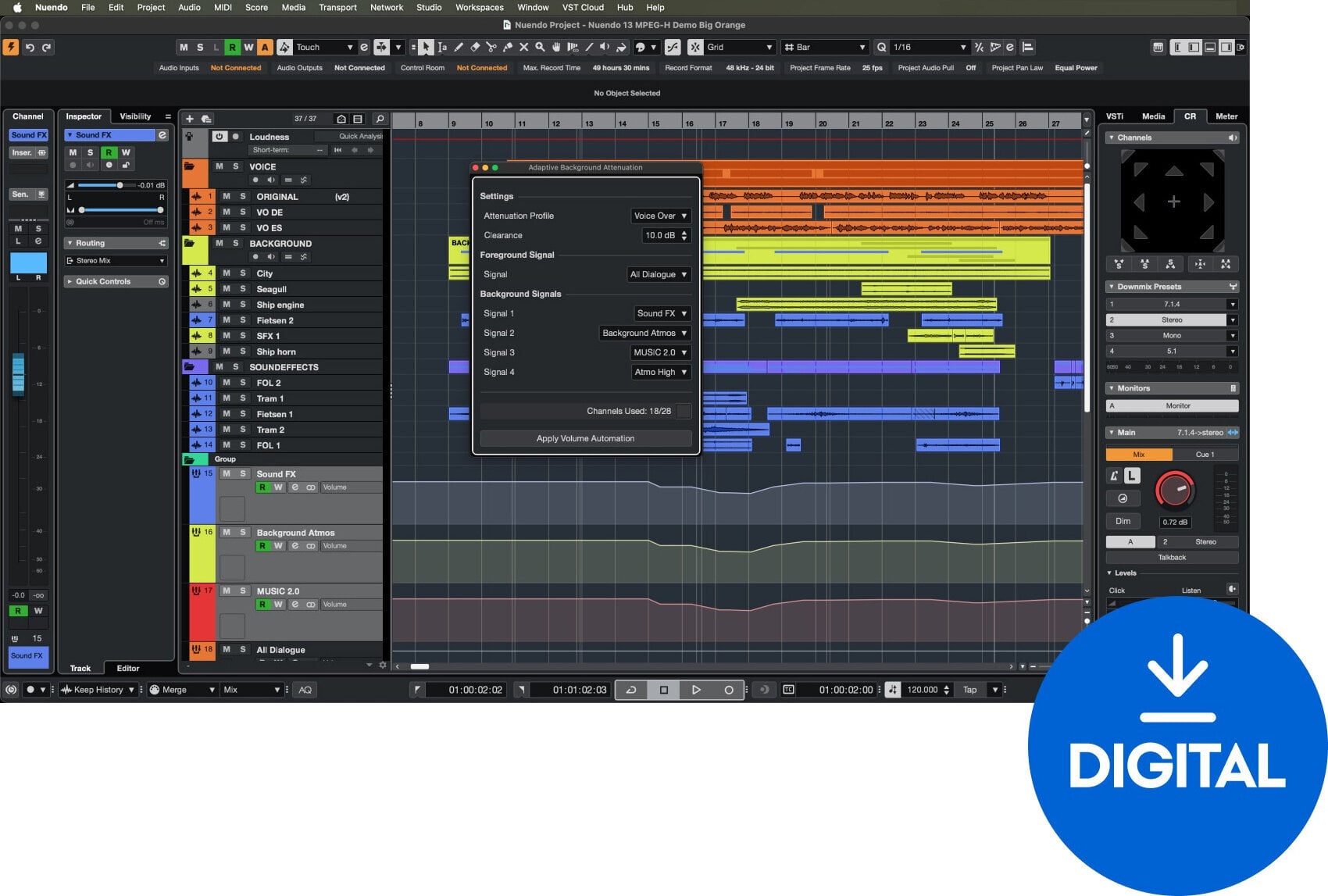
Task: Enable Write automation on Sound FX inspector
Action: [x=125, y=153]
